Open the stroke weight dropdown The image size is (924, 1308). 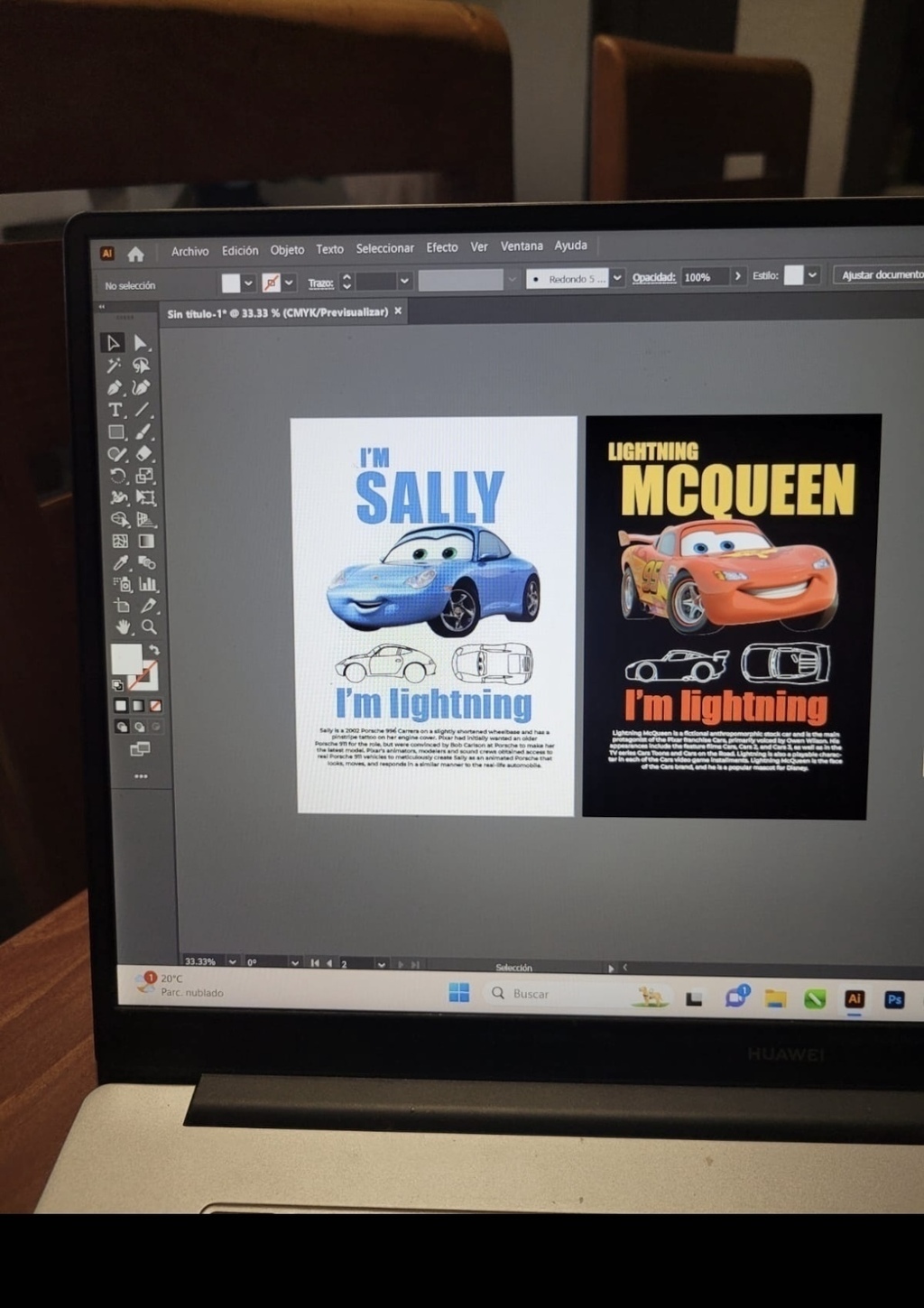404,281
